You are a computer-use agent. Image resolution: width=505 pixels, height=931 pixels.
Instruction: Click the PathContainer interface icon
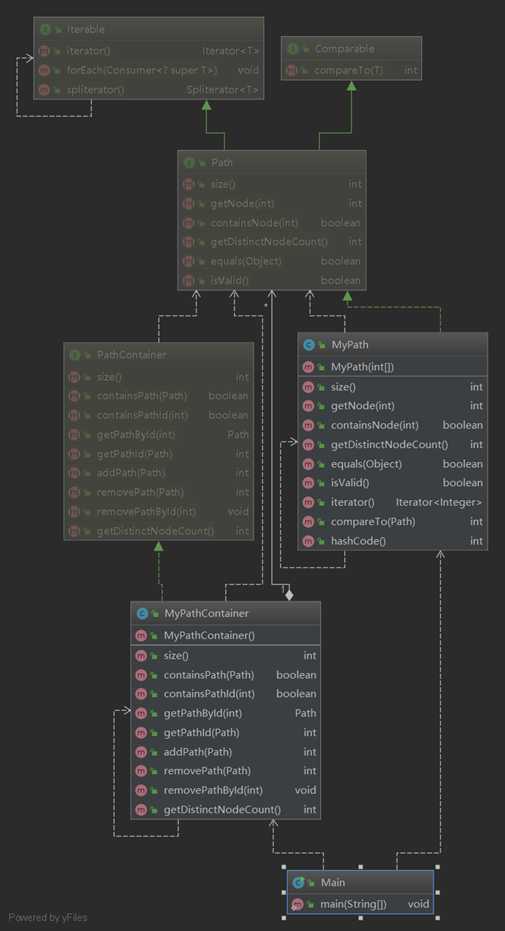coord(75,354)
